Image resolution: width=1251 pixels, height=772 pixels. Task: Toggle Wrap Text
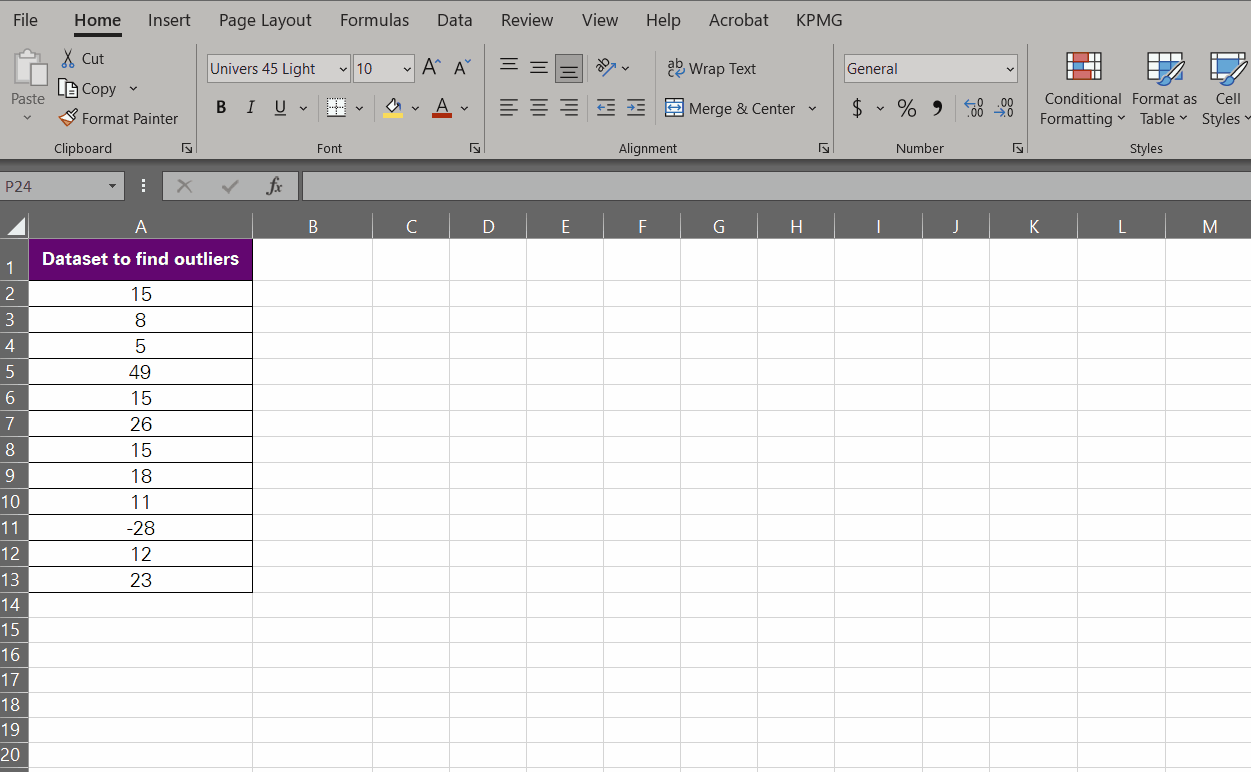pos(711,68)
